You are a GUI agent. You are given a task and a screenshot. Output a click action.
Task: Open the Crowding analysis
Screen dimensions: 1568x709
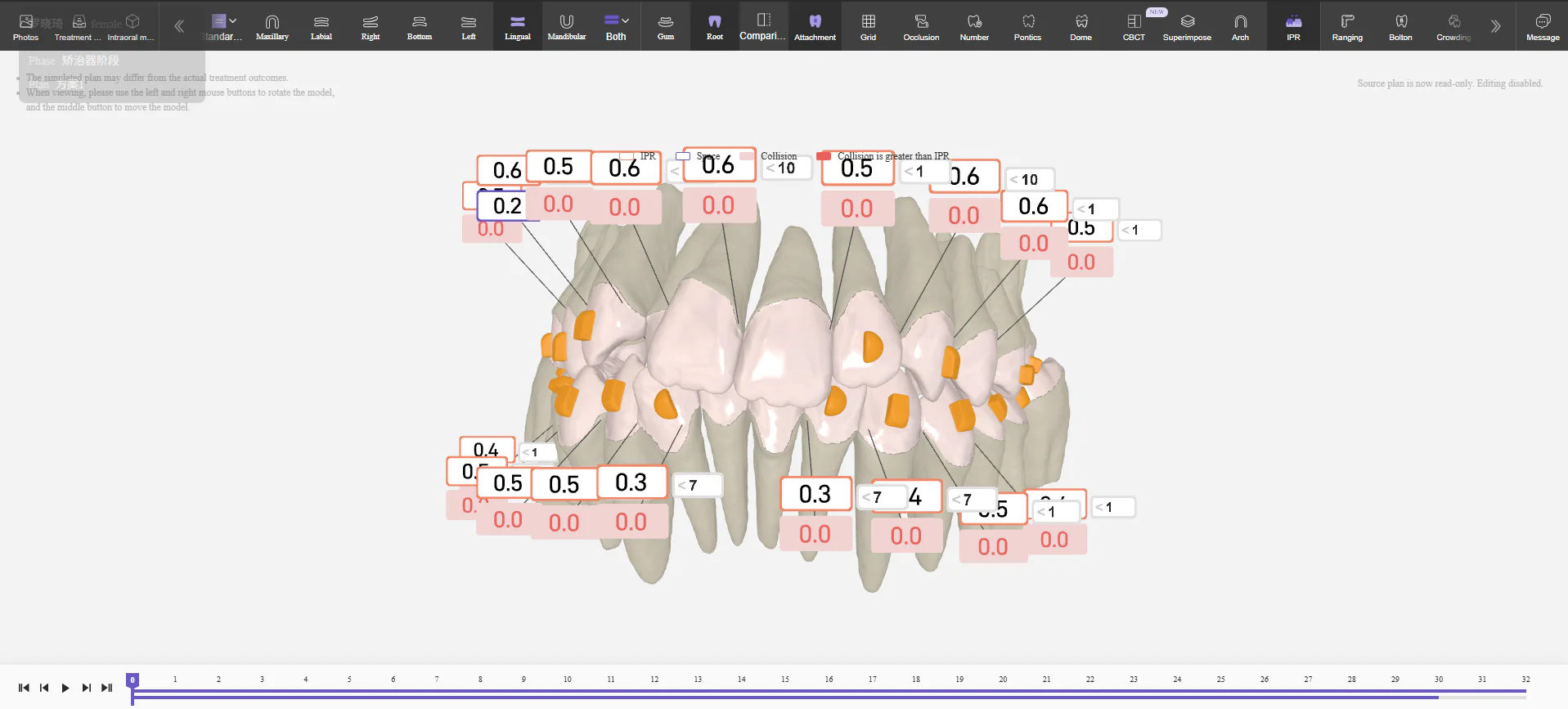tap(1453, 27)
